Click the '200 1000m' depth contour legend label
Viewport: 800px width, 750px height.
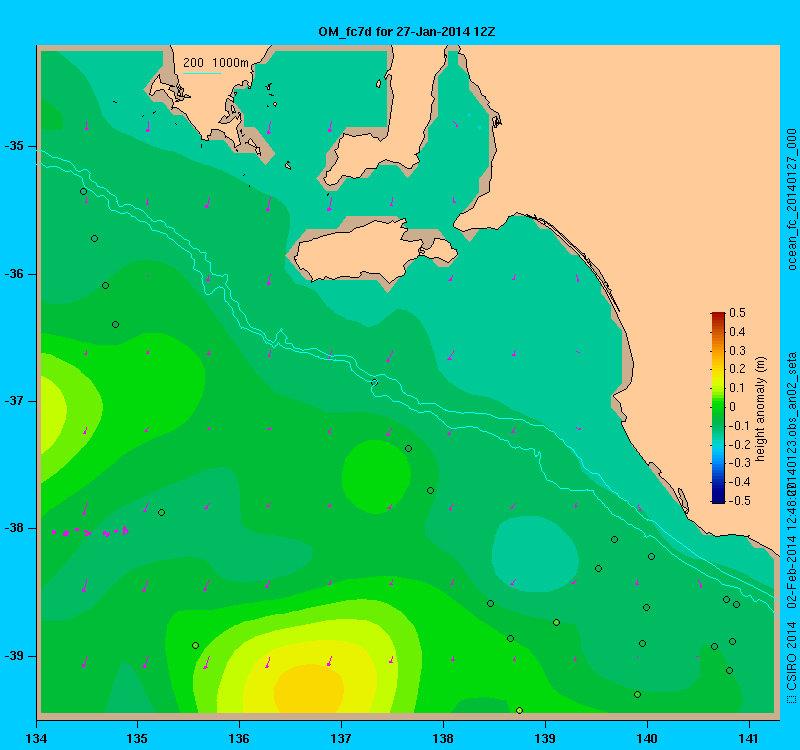point(216,63)
